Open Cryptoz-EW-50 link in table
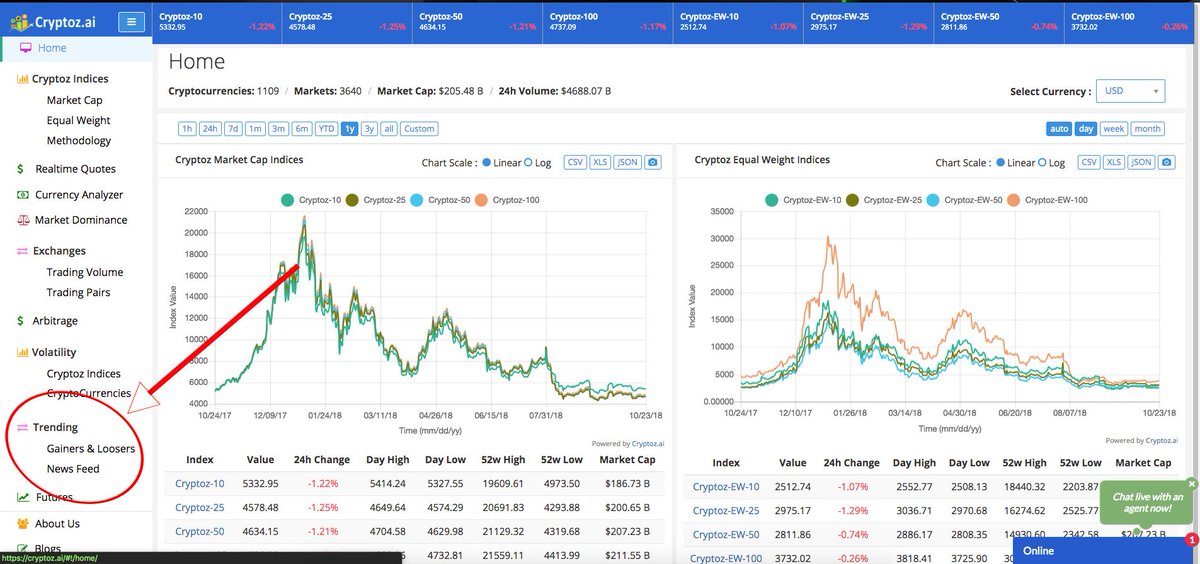 click(726, 535)
